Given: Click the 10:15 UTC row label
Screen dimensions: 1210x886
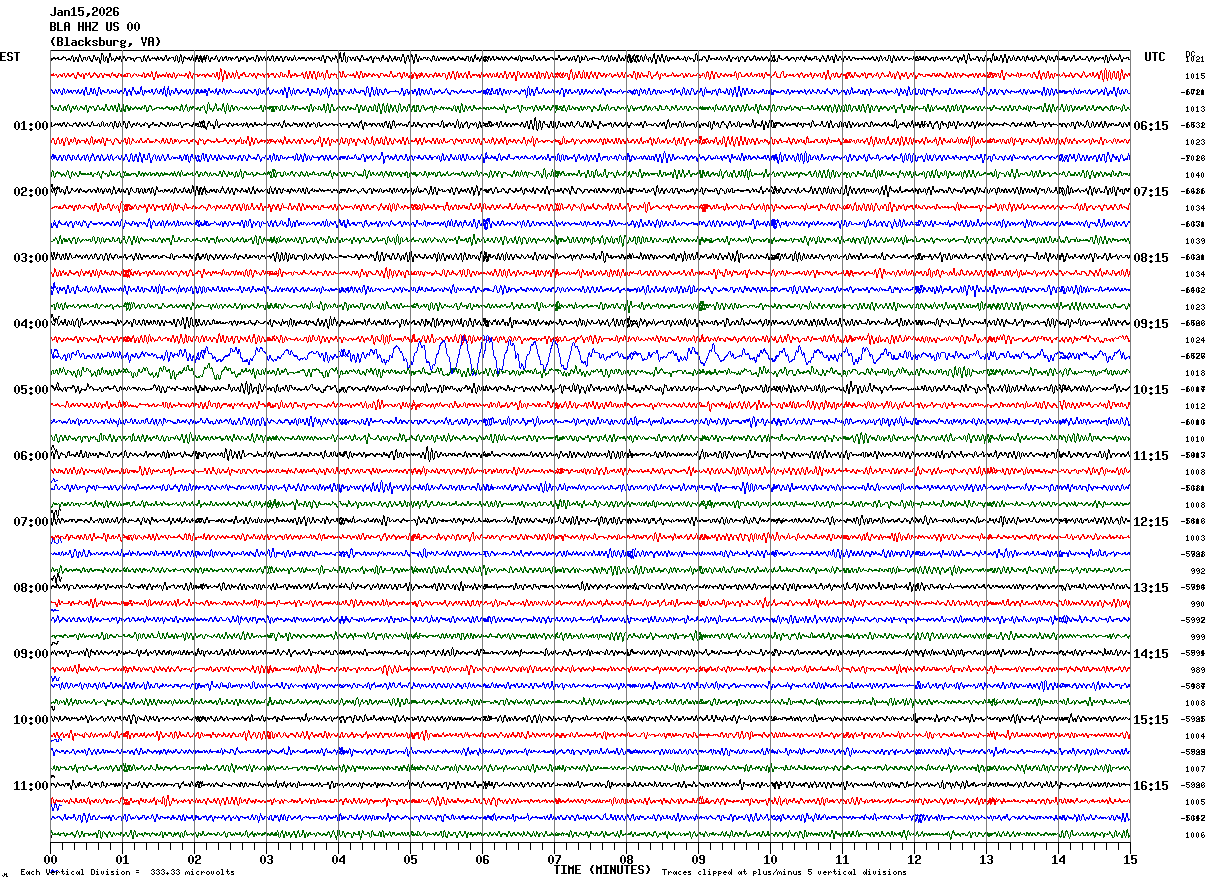Looking at the screenshot, I should pyautogui.click(x=1151, y=390).
